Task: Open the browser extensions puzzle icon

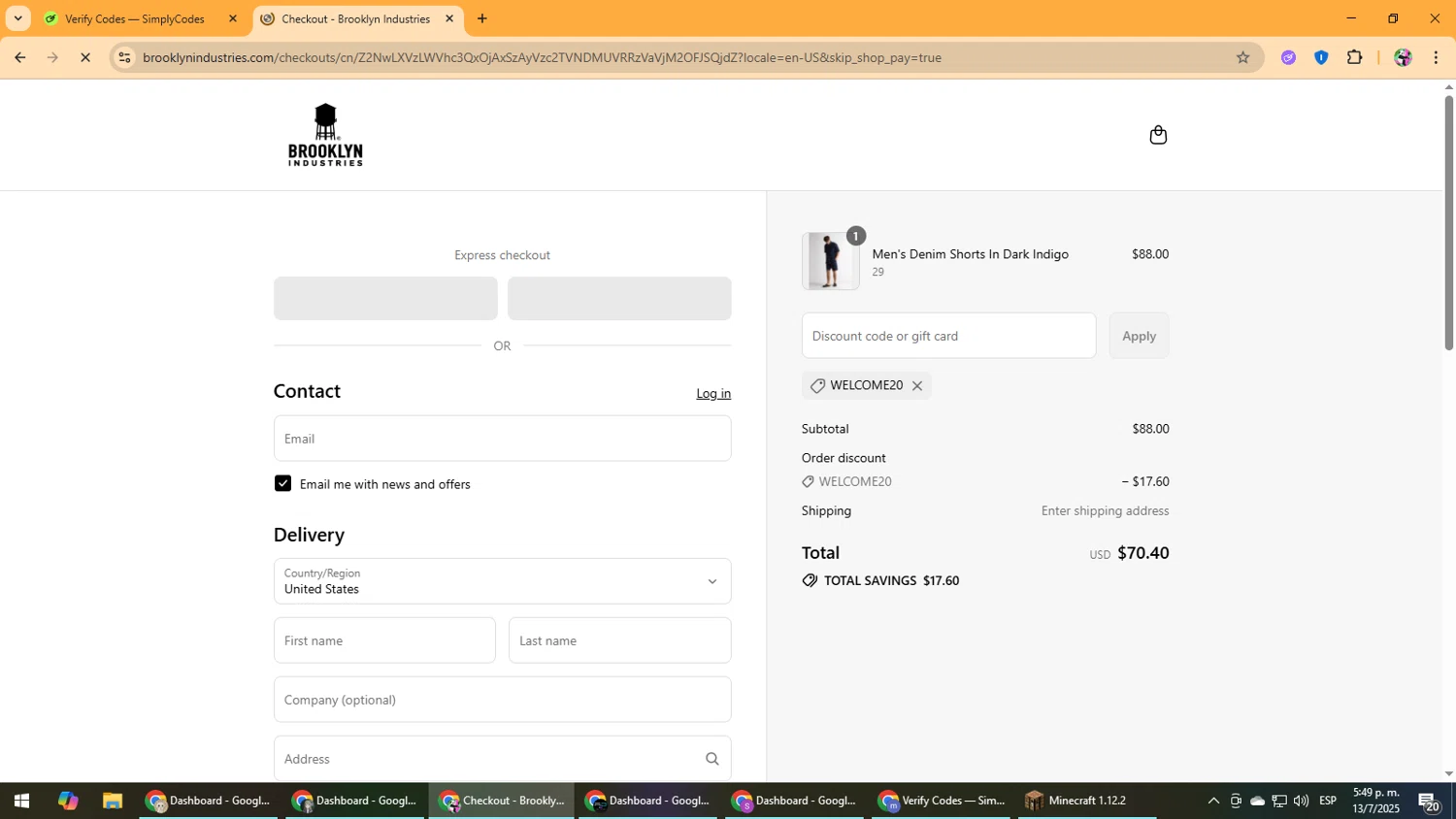Action: click(1354, 57)
